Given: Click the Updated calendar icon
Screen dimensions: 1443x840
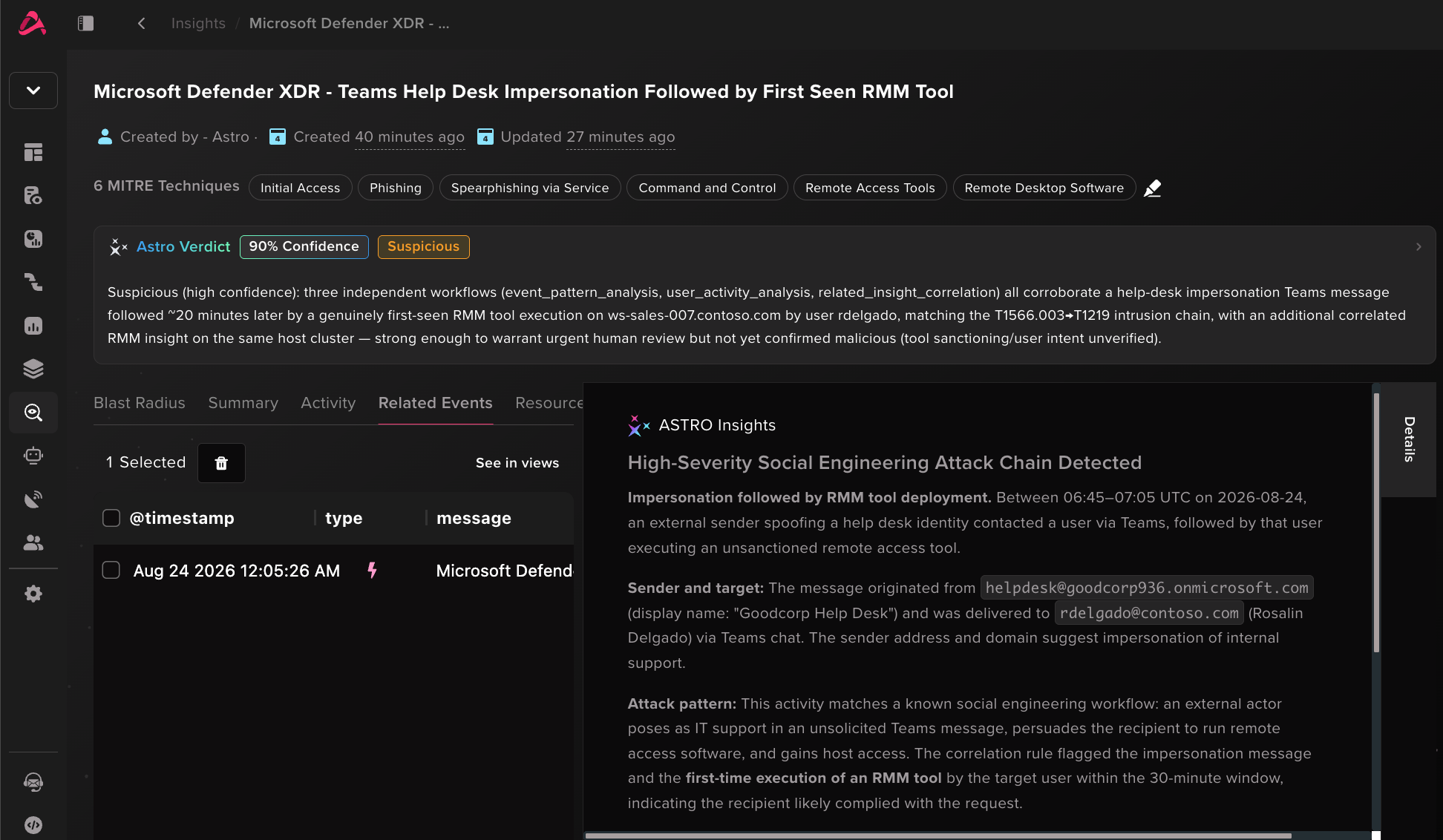Looking at the screenshot, I should point(485,137).
